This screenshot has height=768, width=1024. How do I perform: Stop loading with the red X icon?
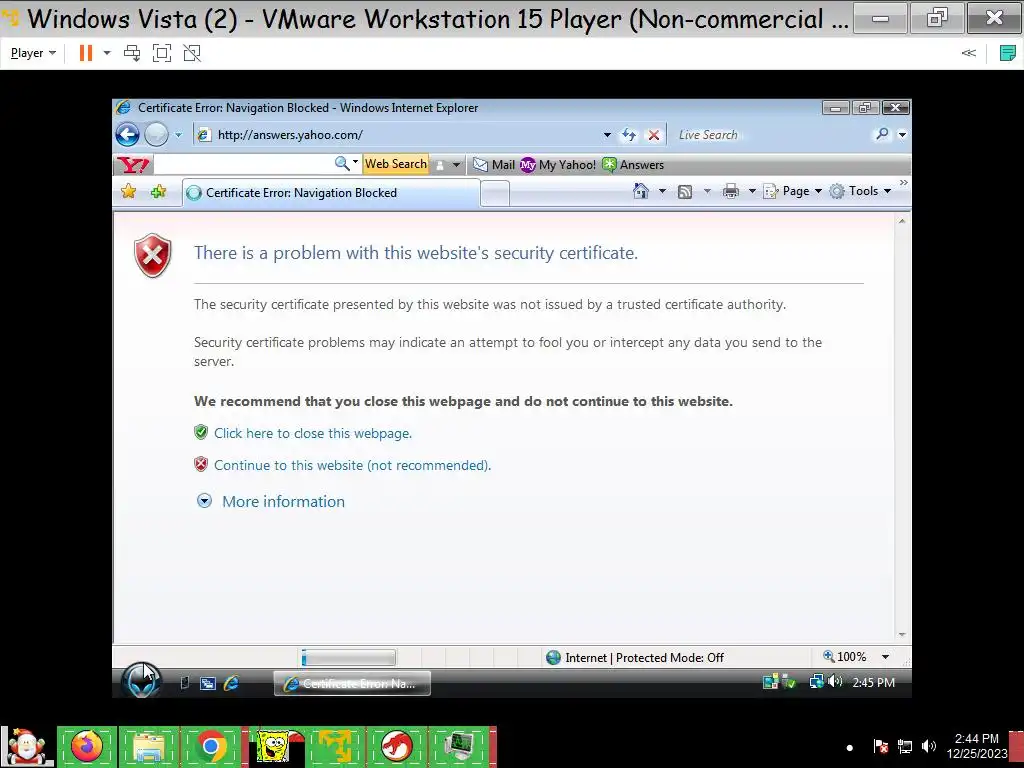coord(653,135)
